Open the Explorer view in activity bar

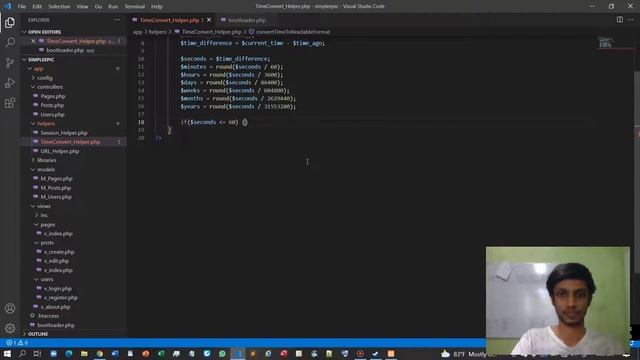pos(10,22)
